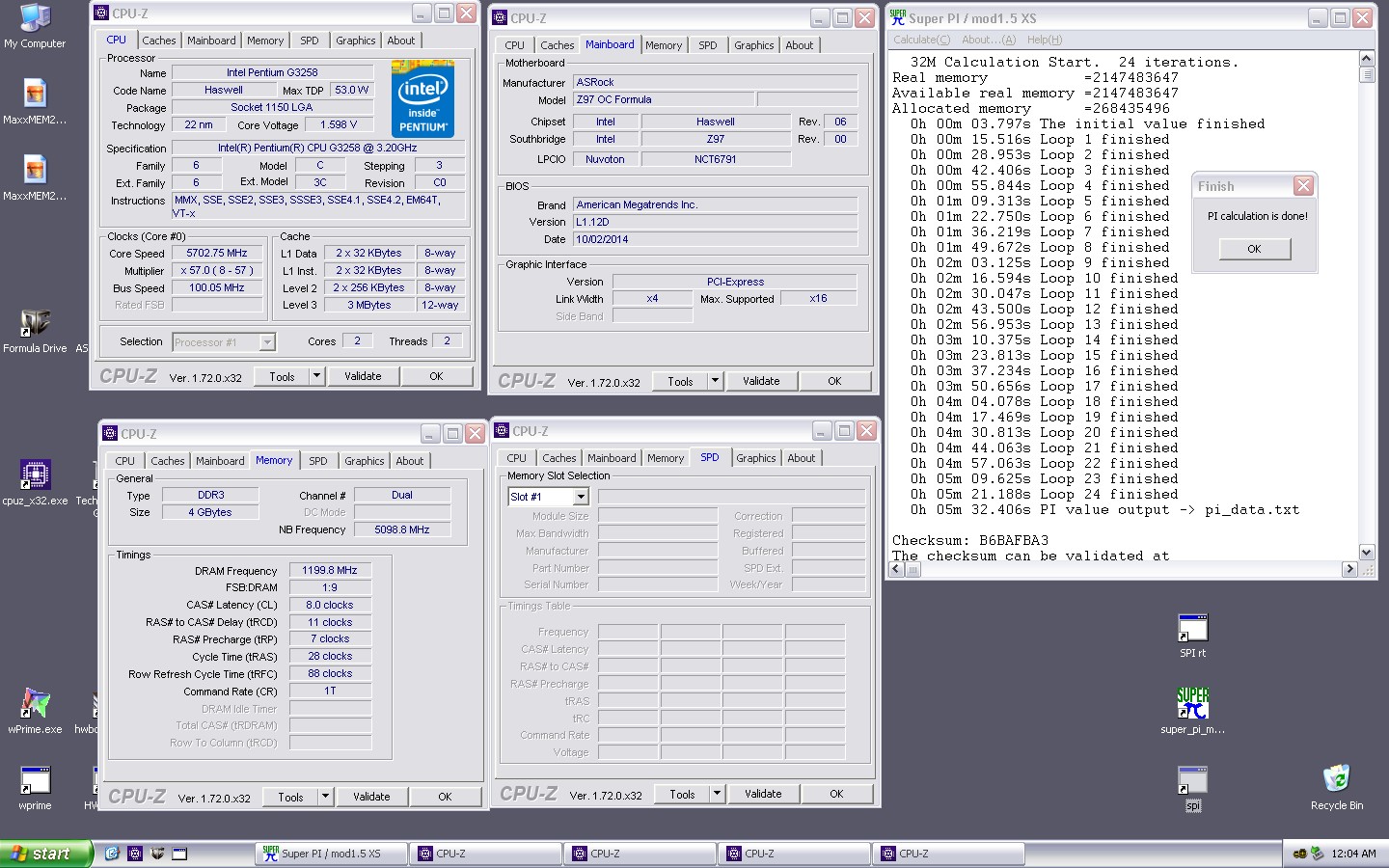
Task: Open Graphics tab in CPU-Z processor window
Action: [356, 41]
